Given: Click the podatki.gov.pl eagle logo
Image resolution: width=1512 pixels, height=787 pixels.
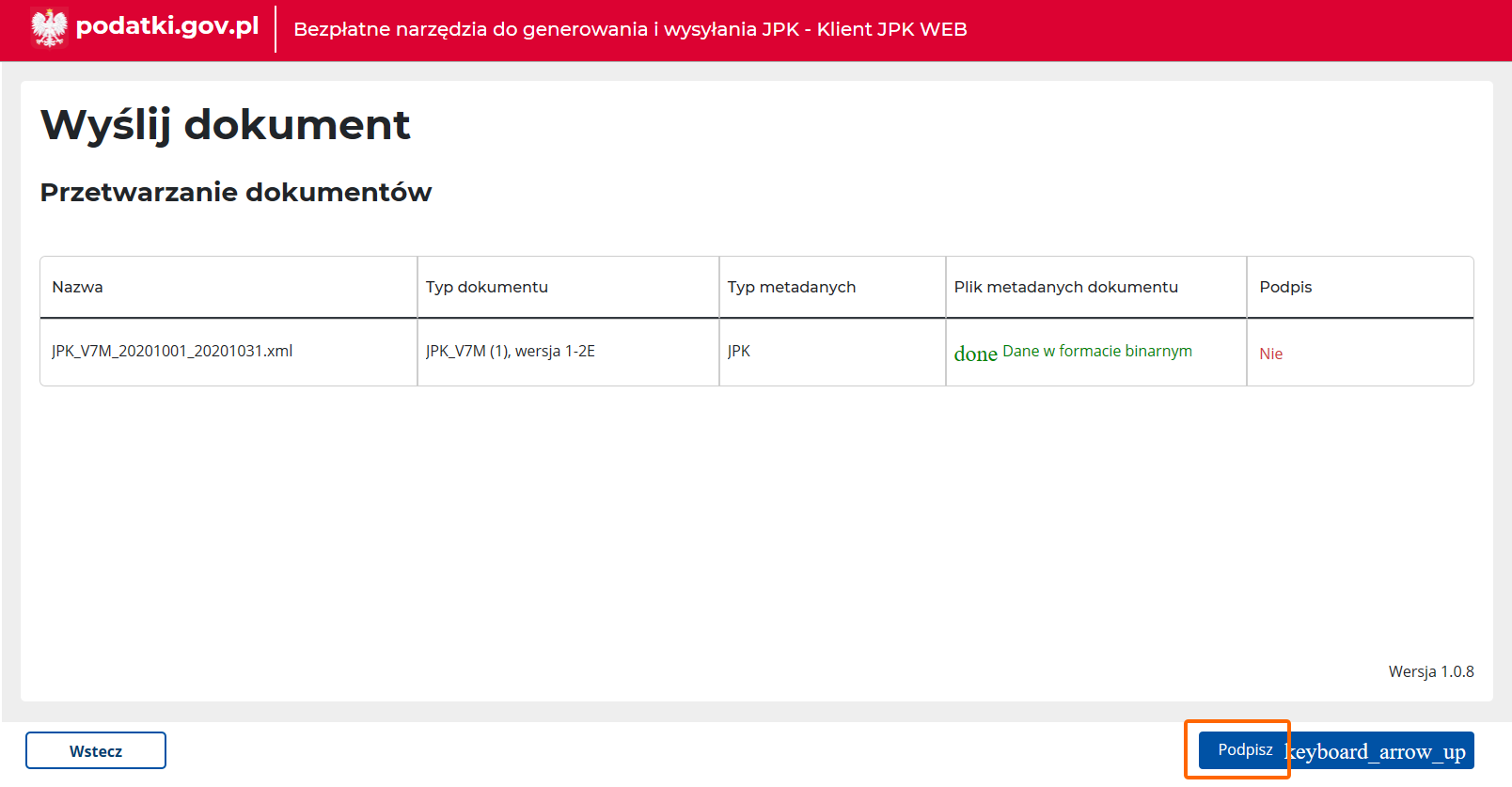Looking at the screenshot, I should coord(49,27).
